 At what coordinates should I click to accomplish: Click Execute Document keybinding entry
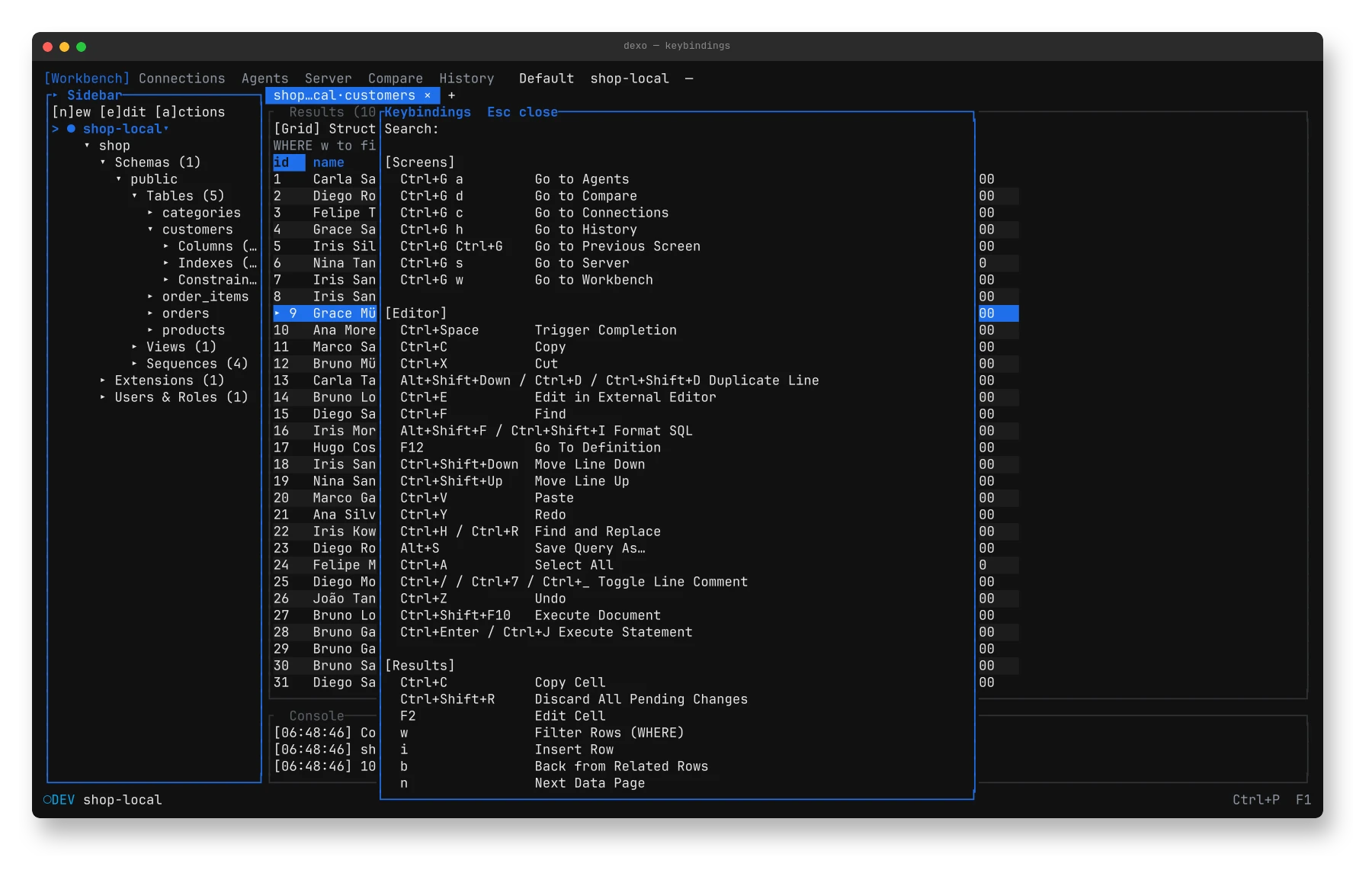531,615
